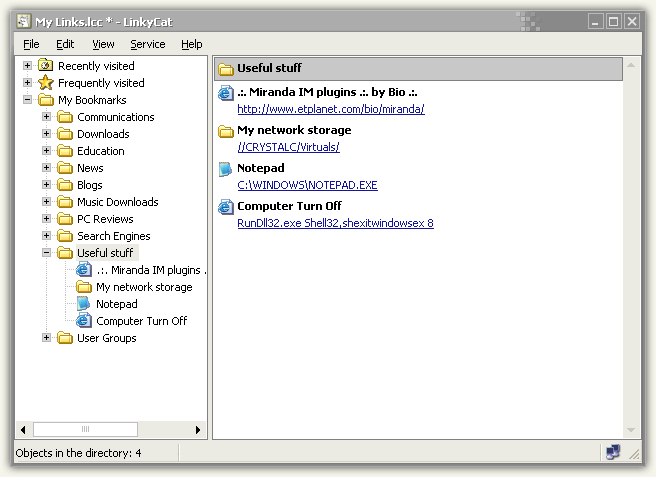Expand the Education folder
Viewport: 656px width, 477px height.
pos(46,151)
